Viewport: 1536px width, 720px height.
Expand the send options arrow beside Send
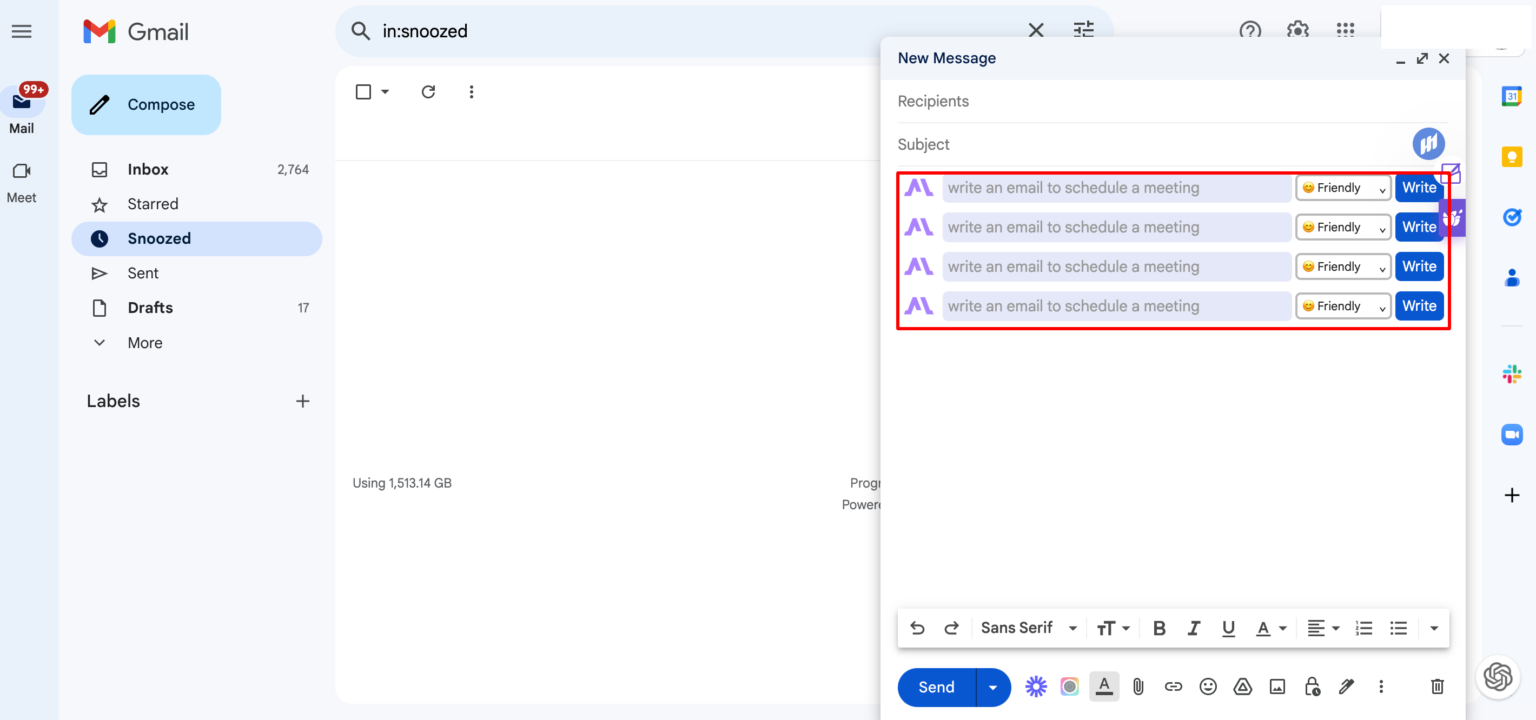point(993,687)
